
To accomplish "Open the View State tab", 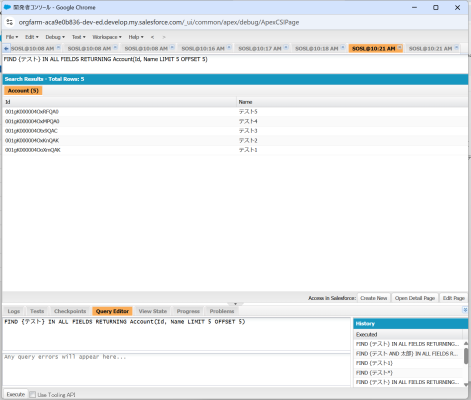I will 153,311.
